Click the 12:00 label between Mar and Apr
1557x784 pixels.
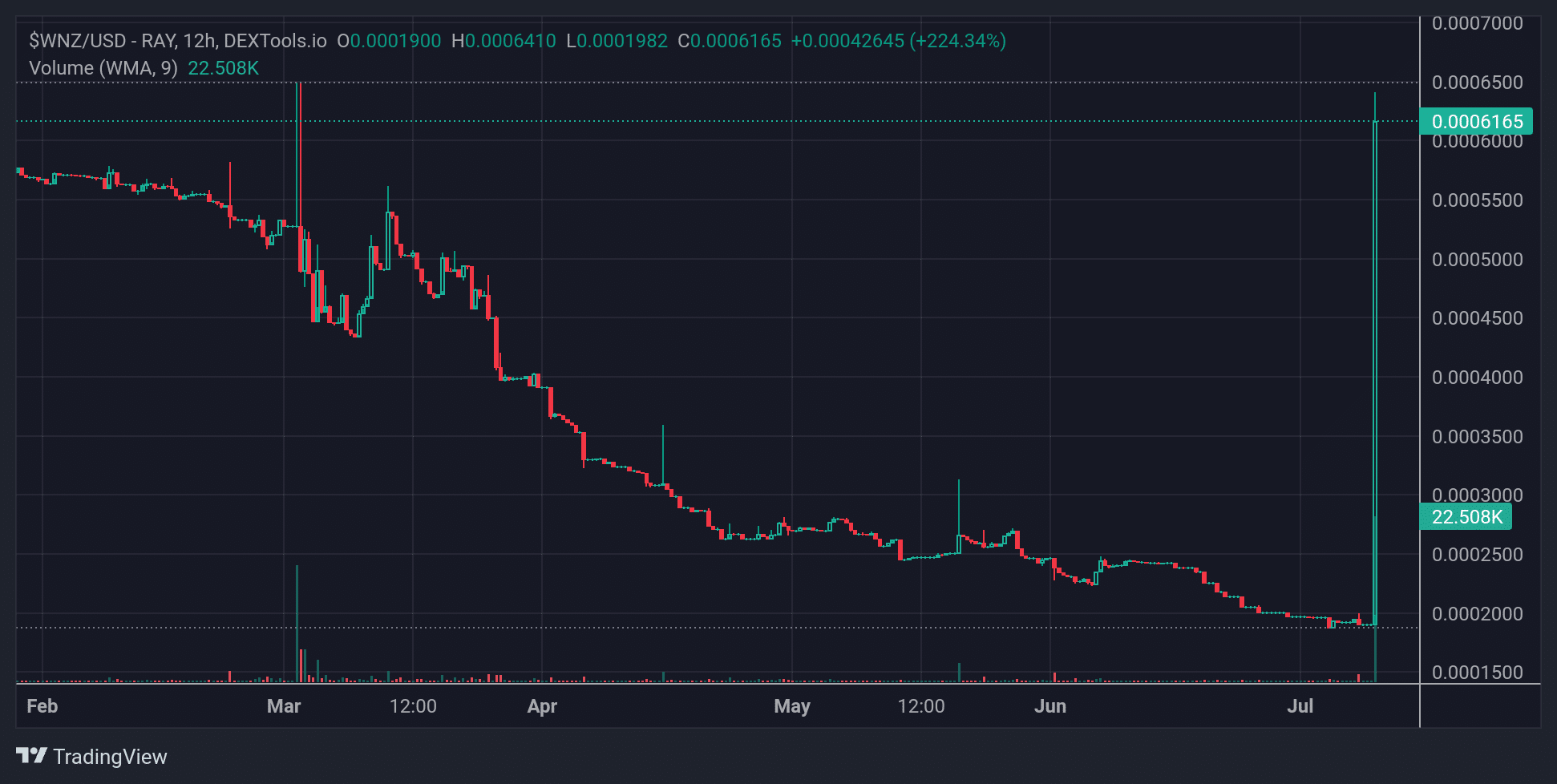(413, 706)
